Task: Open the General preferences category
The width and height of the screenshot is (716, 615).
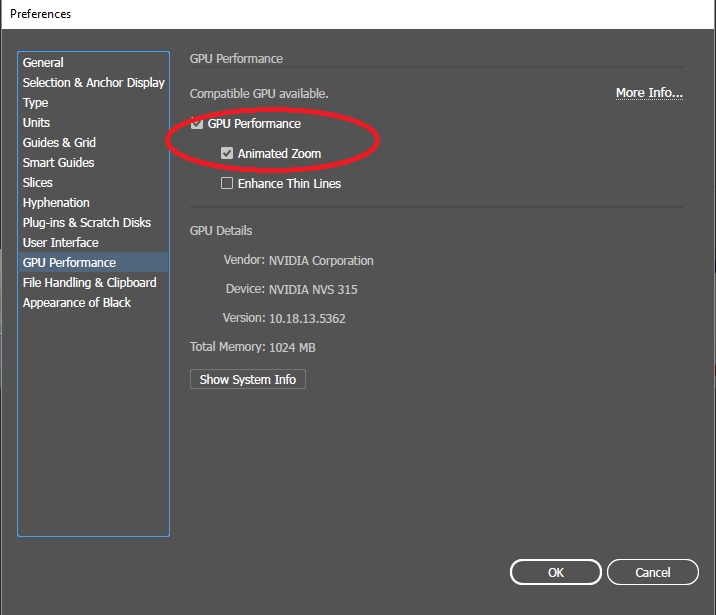Action: (x=93, y=63)
